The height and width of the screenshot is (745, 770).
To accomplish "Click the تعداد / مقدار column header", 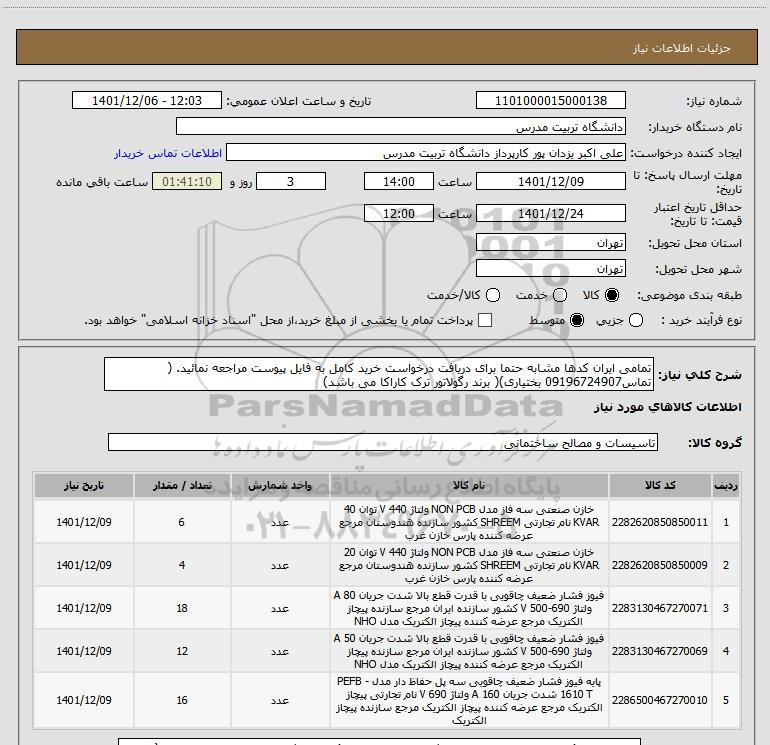I will (182, 486).
